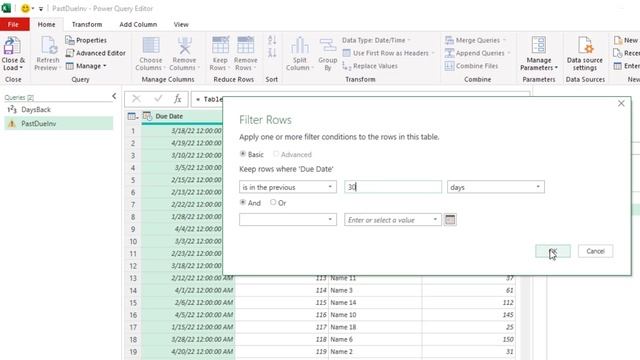Click the Merge Queries command
Viewport: 640px width, 360px height.
pyautogui.click(x=475, y=40)
